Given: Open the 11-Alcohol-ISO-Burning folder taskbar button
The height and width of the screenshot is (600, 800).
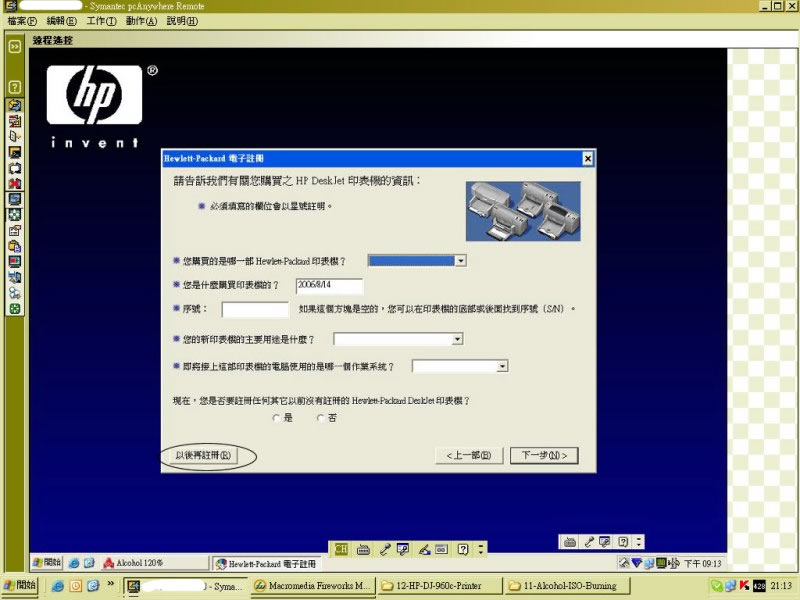Looking at the screenshot, I should click(x=566, y=586).
